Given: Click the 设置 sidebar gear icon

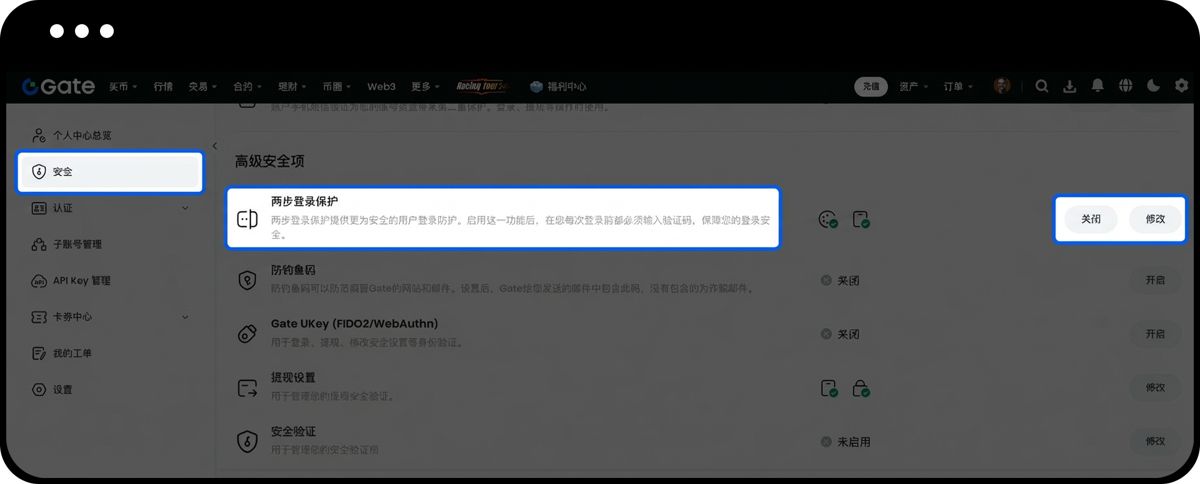Looking at the screenshot, I should (x=39, y=389).
